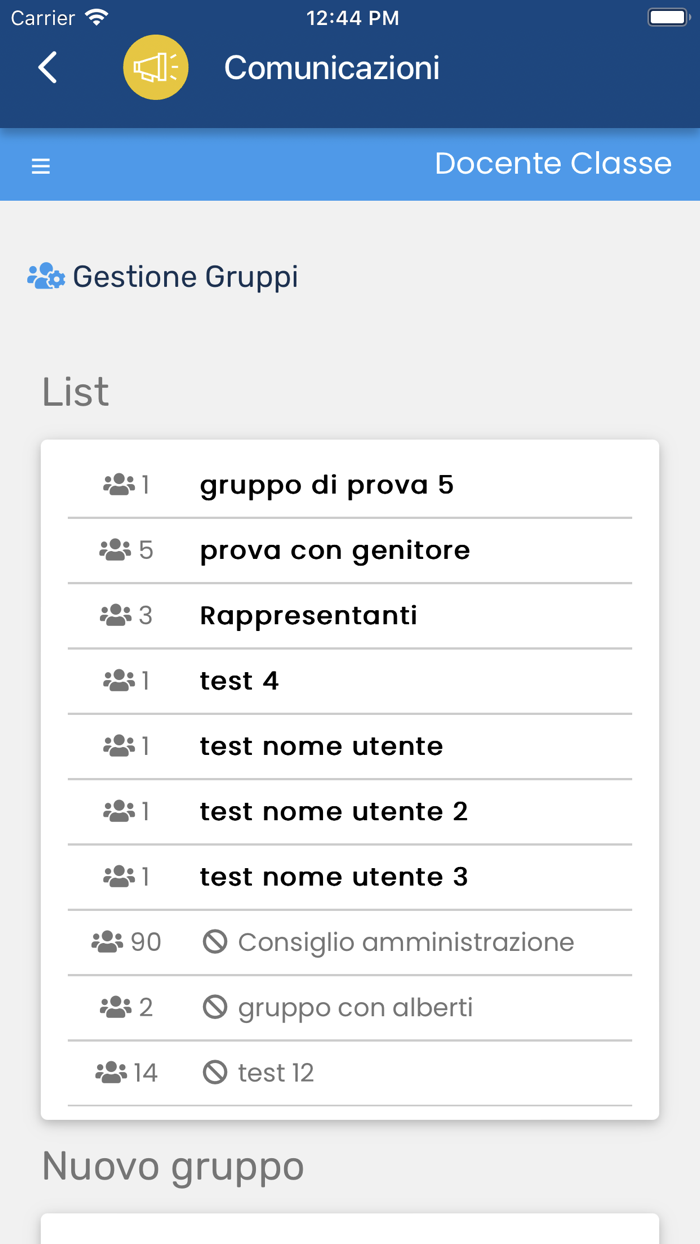
Task: Click the List section heading
Action: click(74, 392)
